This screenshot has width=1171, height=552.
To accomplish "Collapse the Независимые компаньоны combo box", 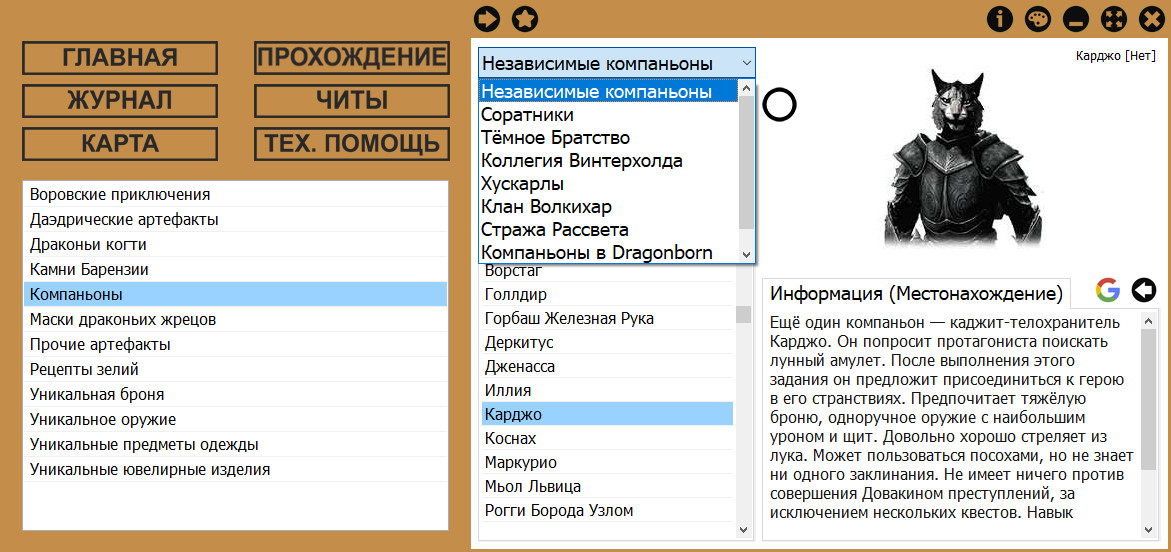I will pyautogui.click(x=617, y=63).
